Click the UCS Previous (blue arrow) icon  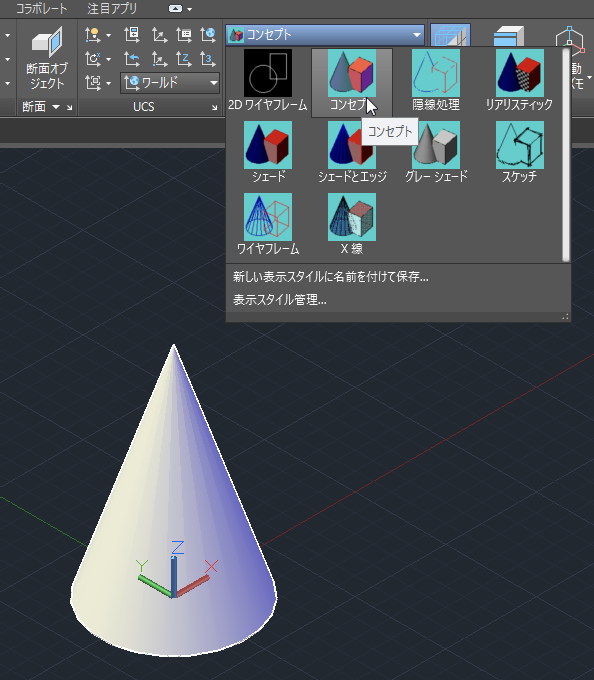[132, 59]
